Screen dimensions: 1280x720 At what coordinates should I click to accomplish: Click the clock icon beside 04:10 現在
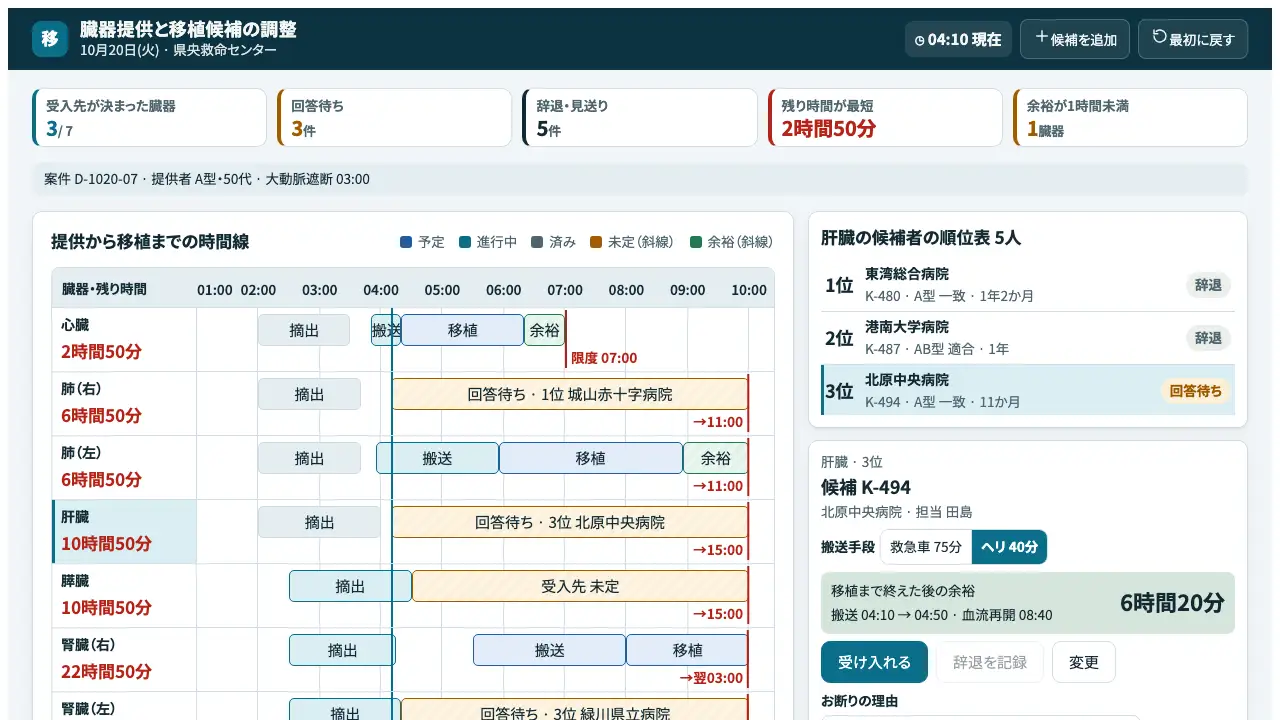click(920, 40)
